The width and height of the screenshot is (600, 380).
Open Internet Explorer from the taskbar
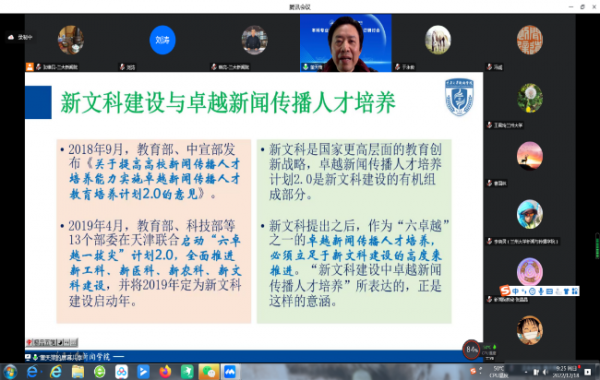[x=56, y=372]
